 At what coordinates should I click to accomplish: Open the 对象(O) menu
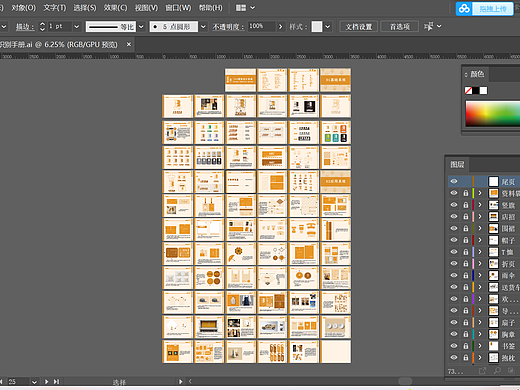(x=23, y=8)
